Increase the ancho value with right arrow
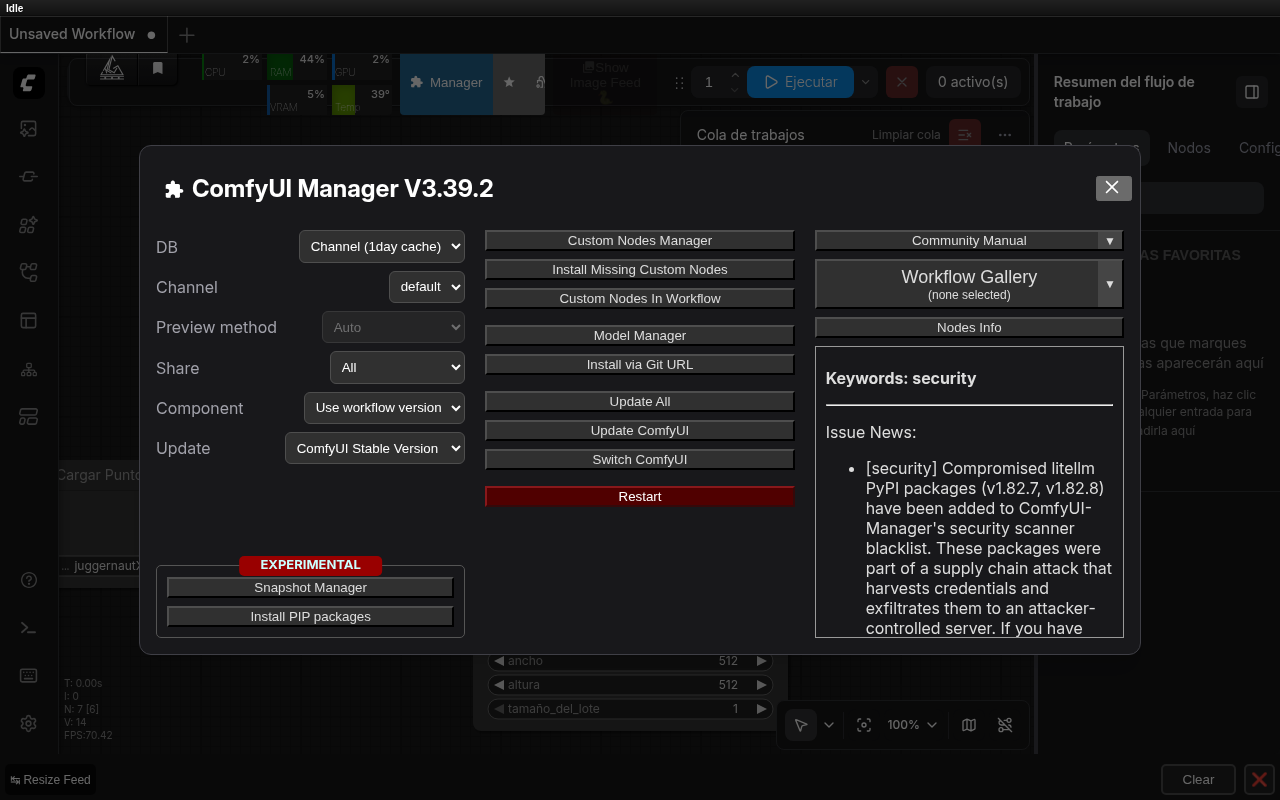The image size is (1280, 800). [x=762, y=661]
